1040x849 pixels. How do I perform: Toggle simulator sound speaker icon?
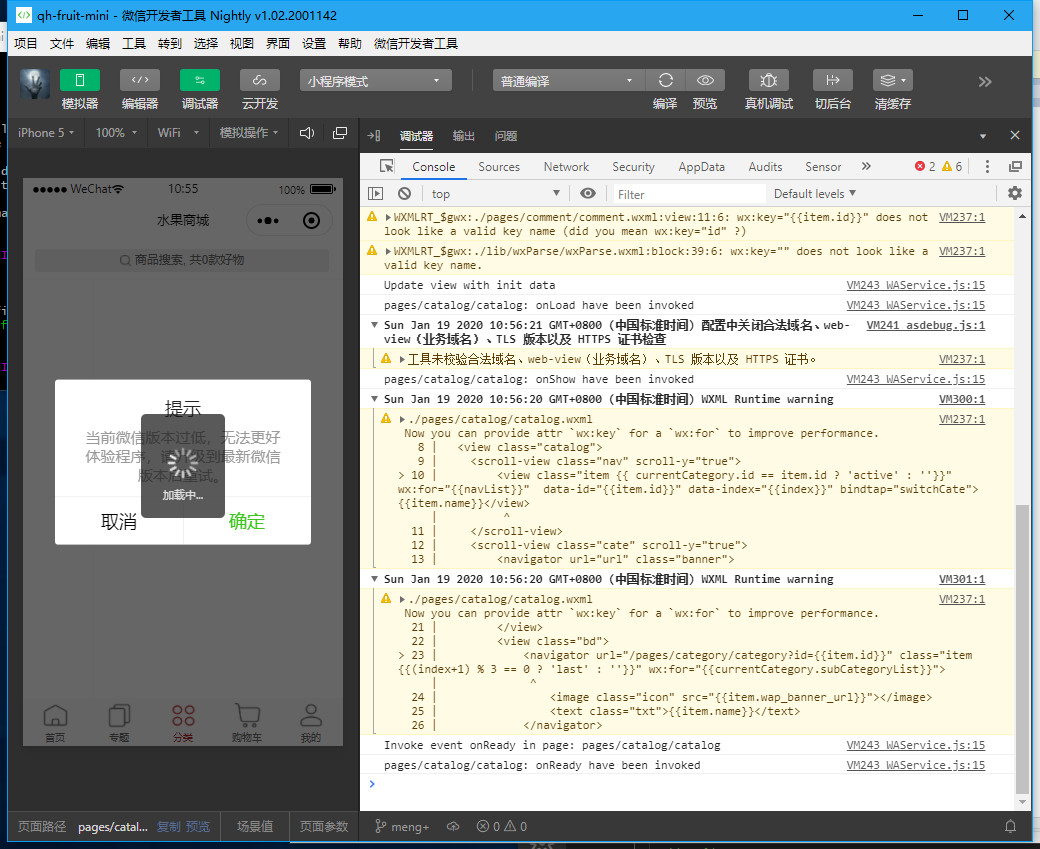click(306, 133)
